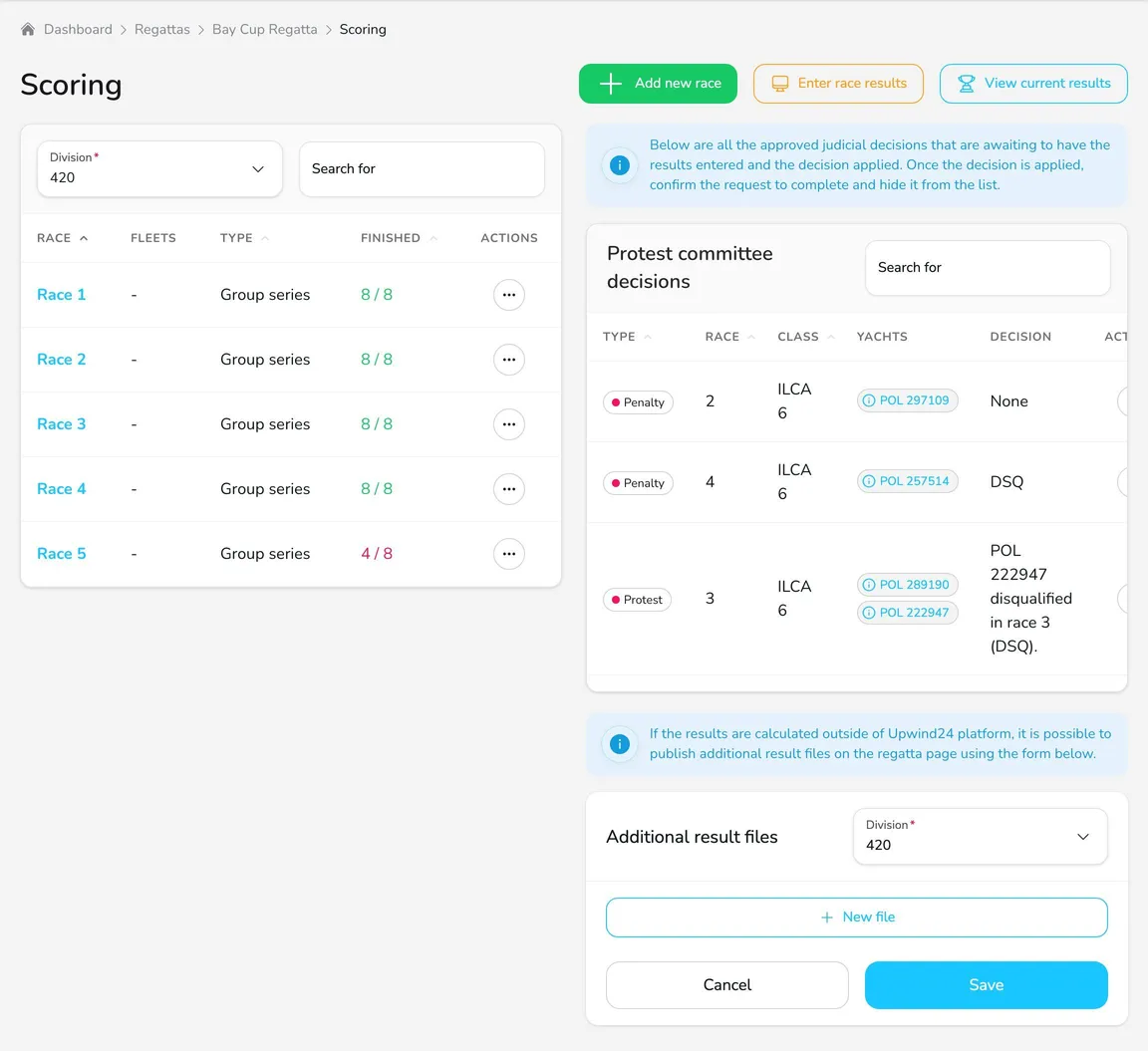
Task: Click the Cancel button
Action: pyautogui.click(x=727, y=985)
